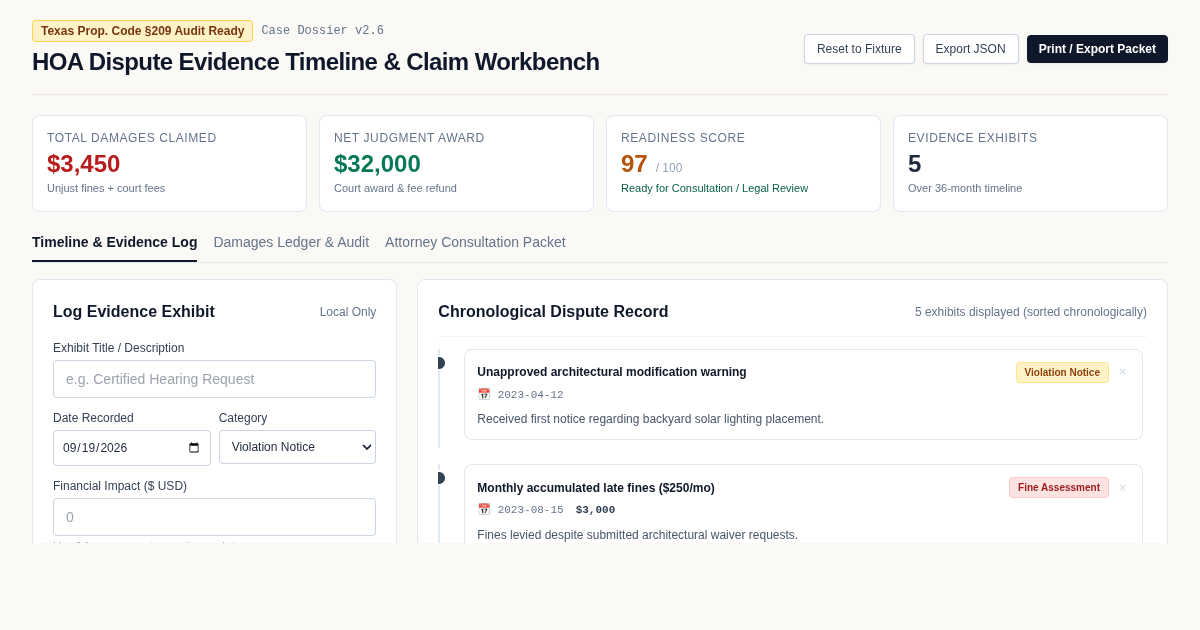Click the Total Damages Claimed $3,450 value

(x=84, y=164)
